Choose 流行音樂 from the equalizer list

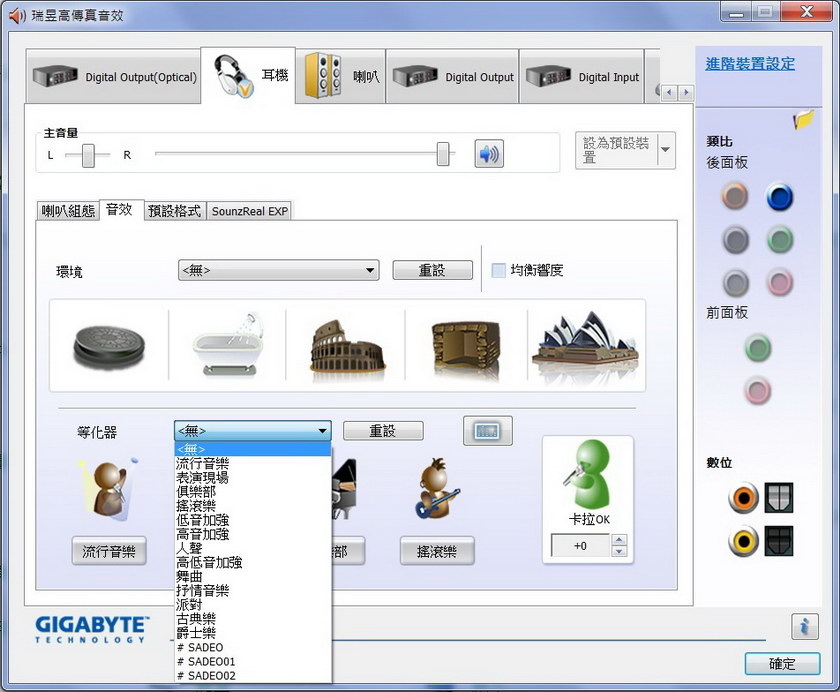pos(252,463)
